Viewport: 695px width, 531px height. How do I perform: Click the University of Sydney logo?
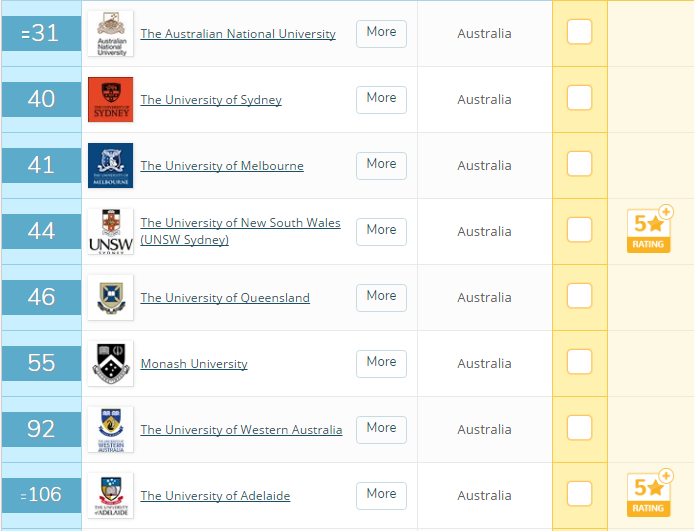point(110,99)
